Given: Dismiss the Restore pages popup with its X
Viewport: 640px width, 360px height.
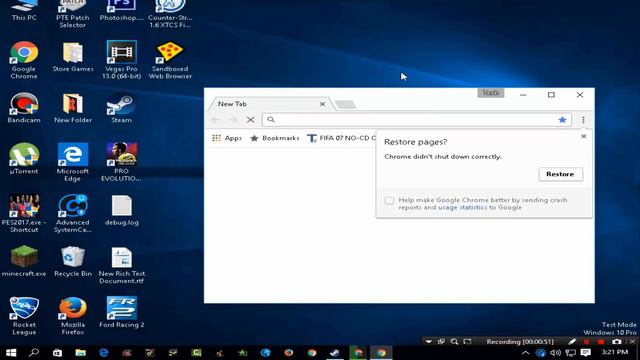Looking at the screenshot, I should click(584, 136).
